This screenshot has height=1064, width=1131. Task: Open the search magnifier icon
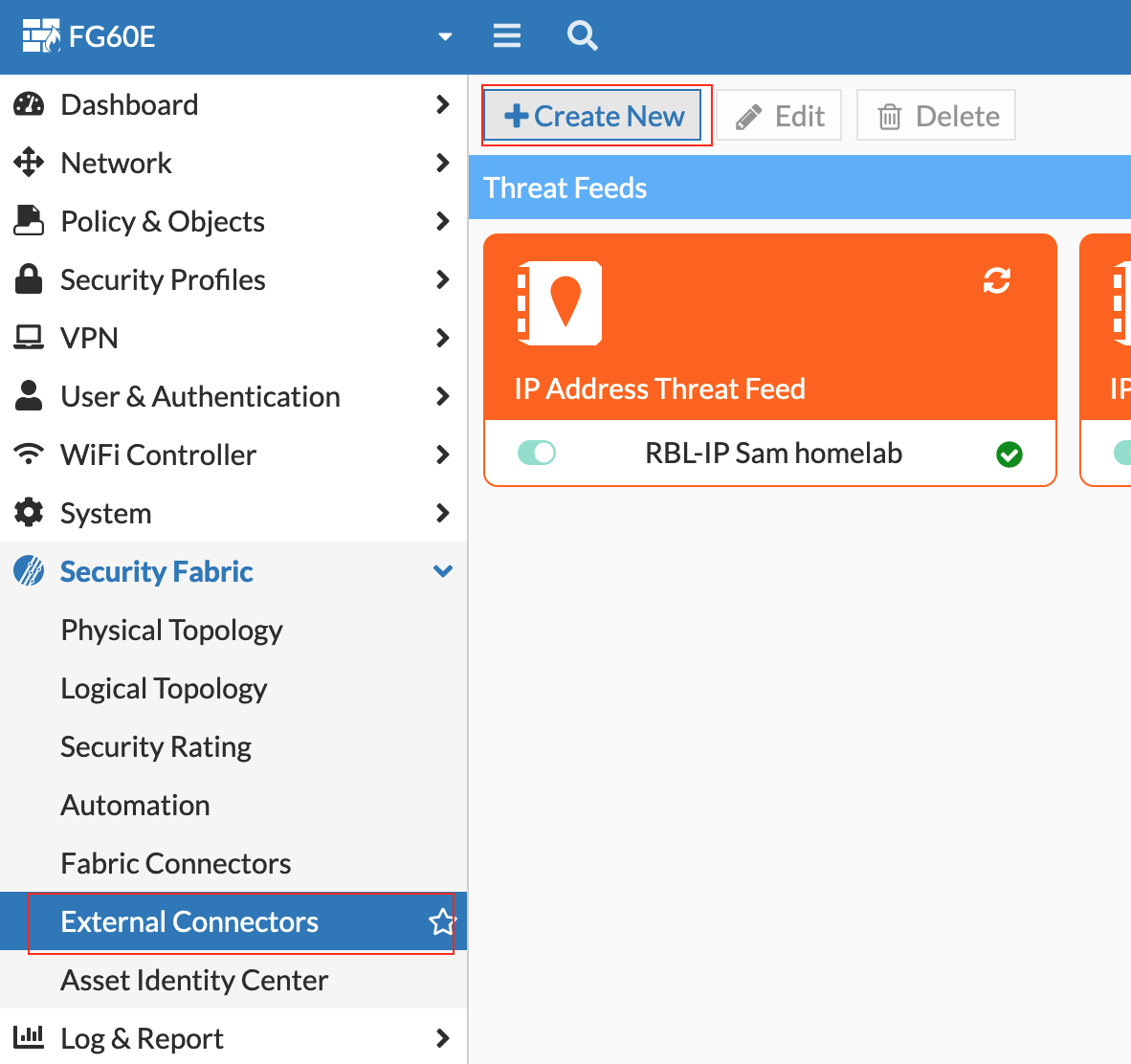[x=582, y=36]
